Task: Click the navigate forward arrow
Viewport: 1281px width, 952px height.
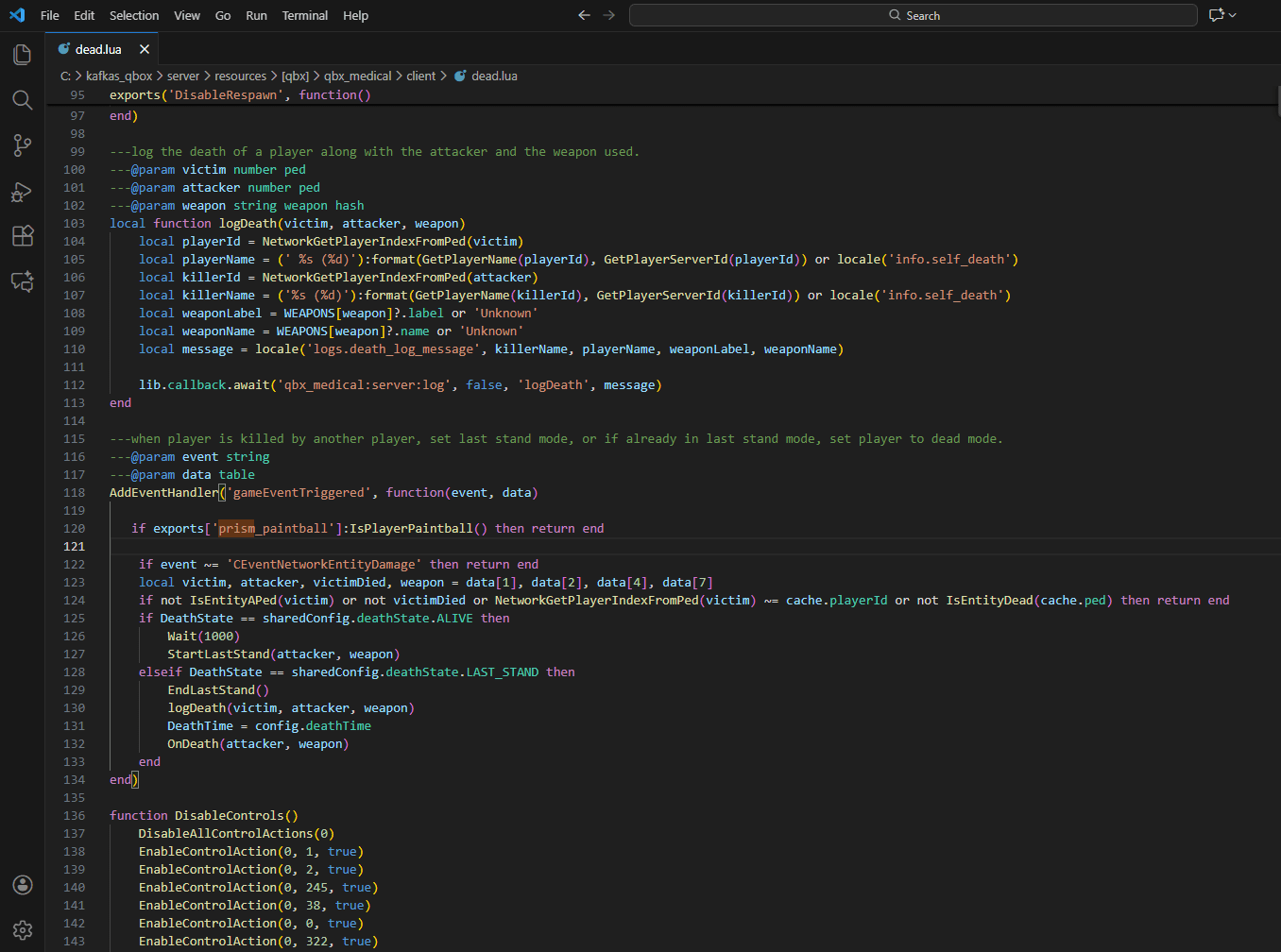Action: tap(609, 15)
